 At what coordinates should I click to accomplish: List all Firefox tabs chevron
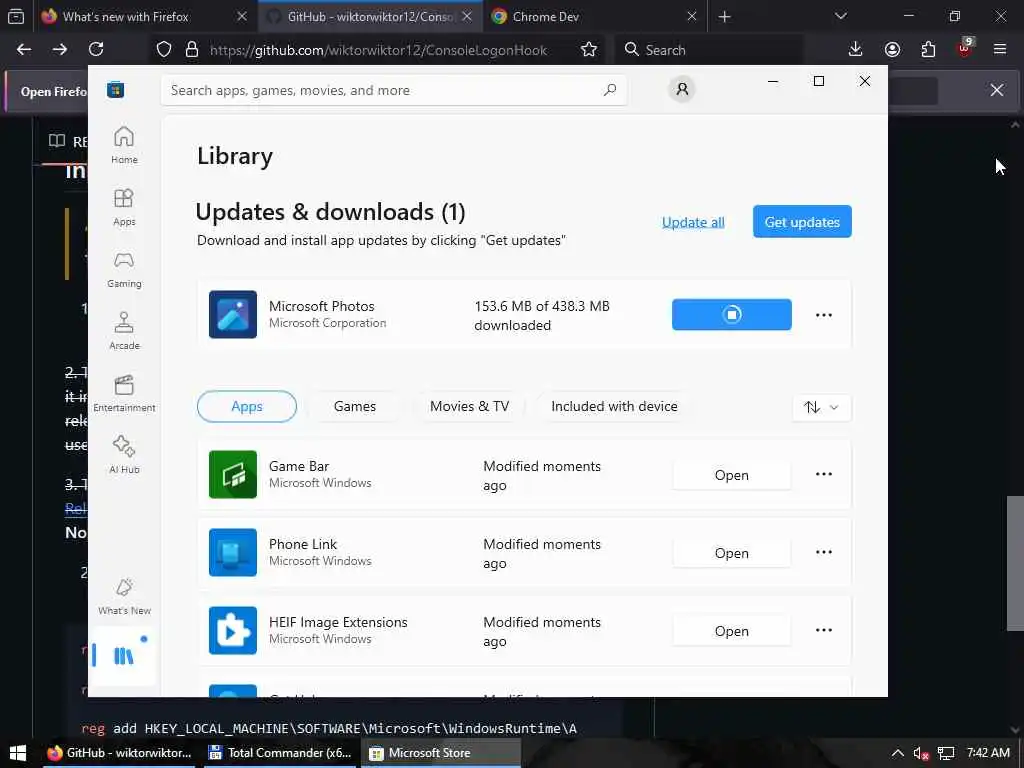coord(840,16)
